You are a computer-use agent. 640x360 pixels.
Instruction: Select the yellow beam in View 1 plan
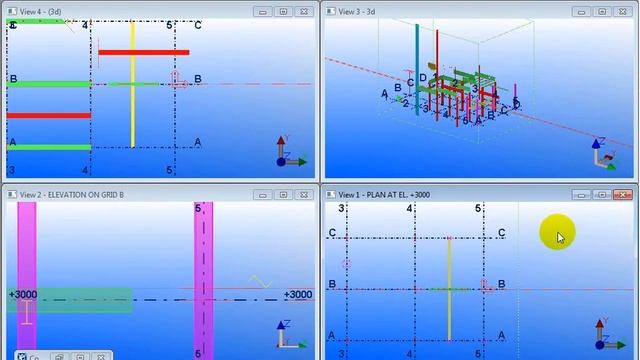pos(449,289)
